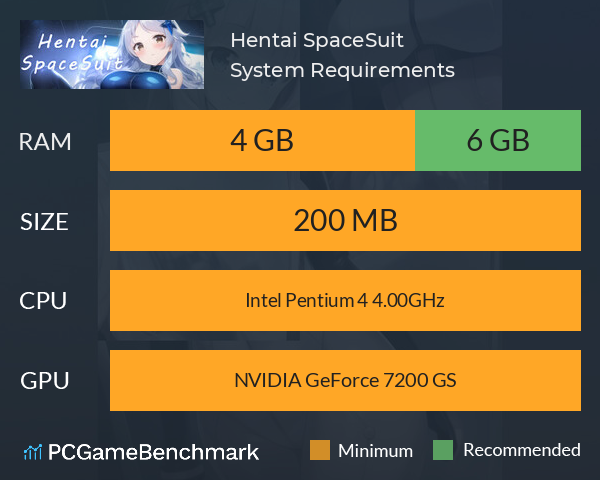
Task: Click the orange Minimum legend swatch
Action: 320,450
